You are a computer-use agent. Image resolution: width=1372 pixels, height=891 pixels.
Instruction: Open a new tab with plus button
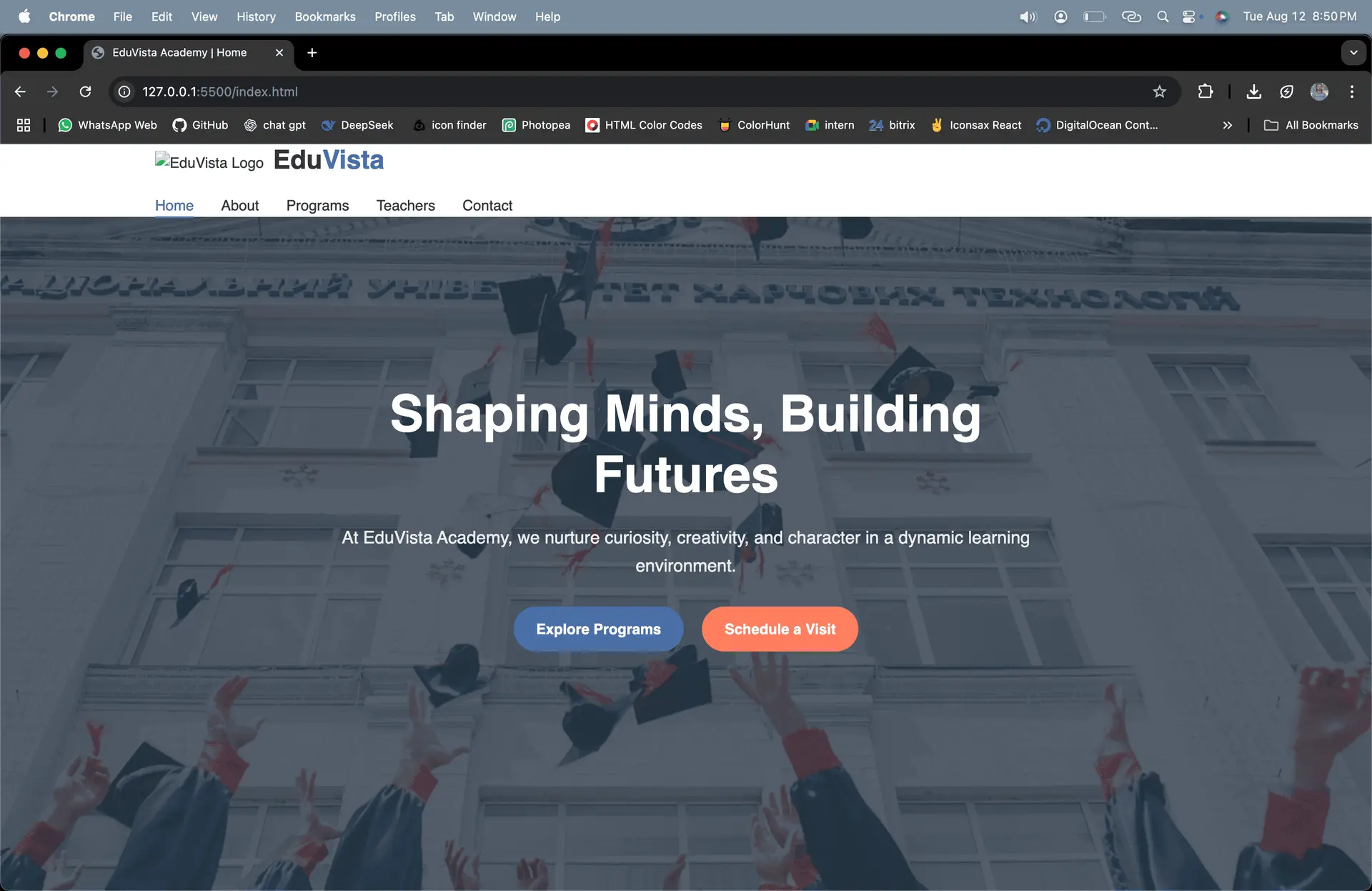(312, 52)
